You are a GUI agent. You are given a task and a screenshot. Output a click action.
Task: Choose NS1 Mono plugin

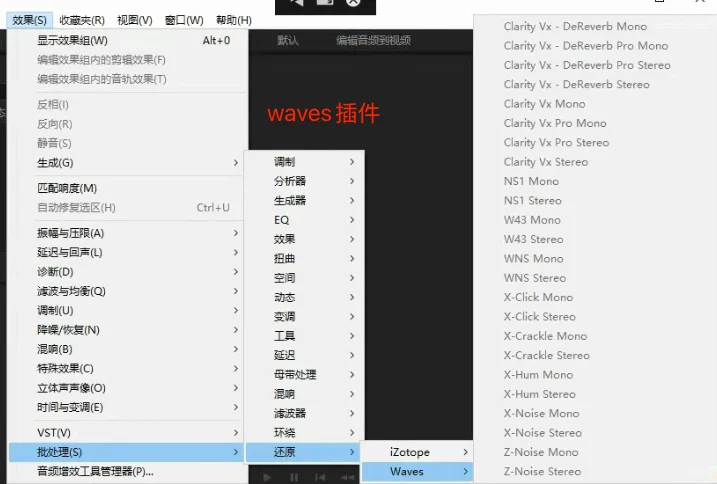[531, 181]
